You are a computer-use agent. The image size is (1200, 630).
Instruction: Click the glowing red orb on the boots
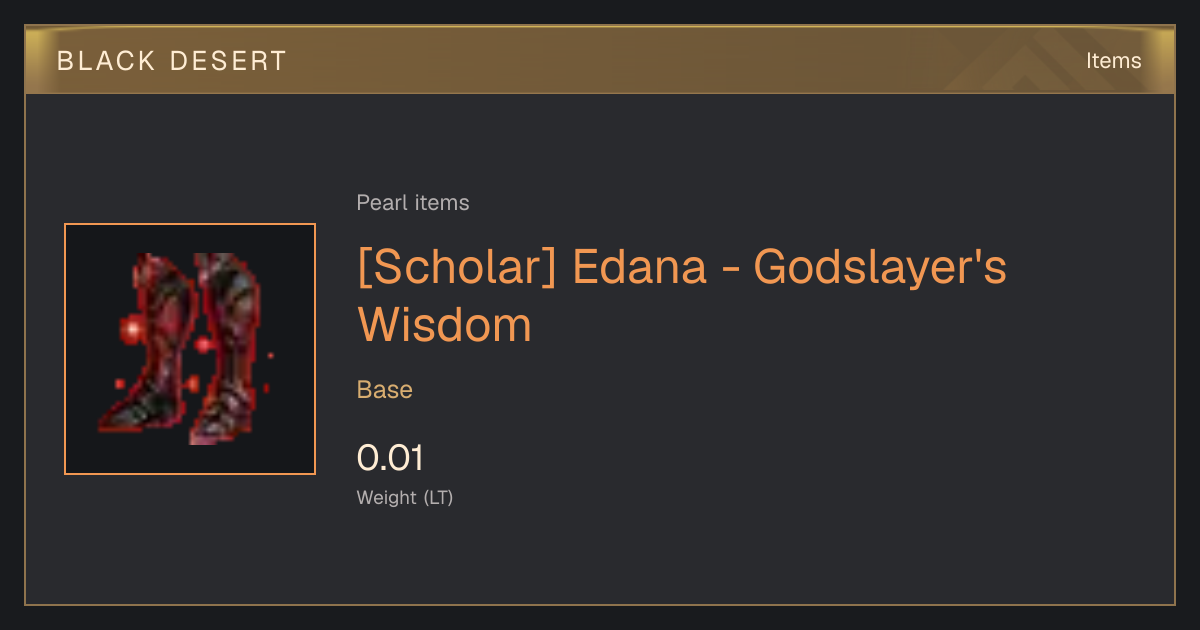click(x=128, y=329)
